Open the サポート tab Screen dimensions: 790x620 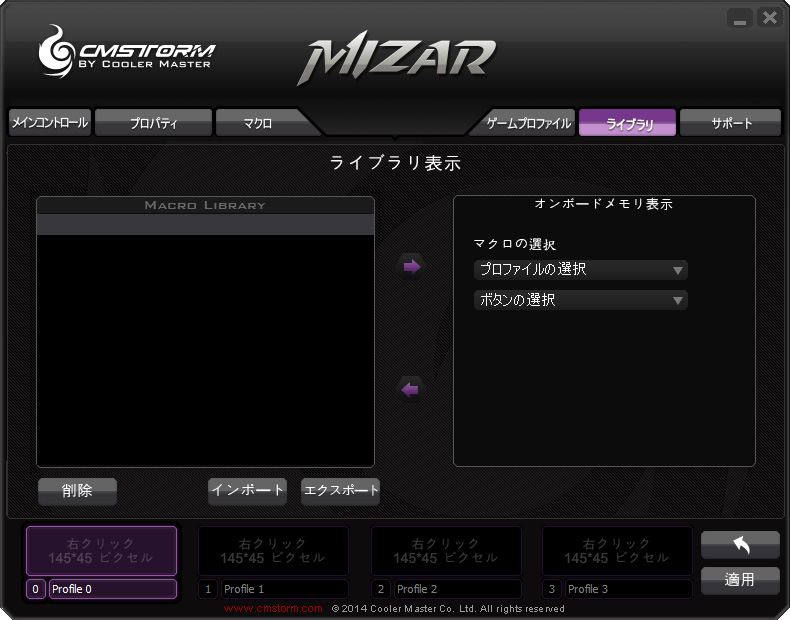click(x=731, y=122)
